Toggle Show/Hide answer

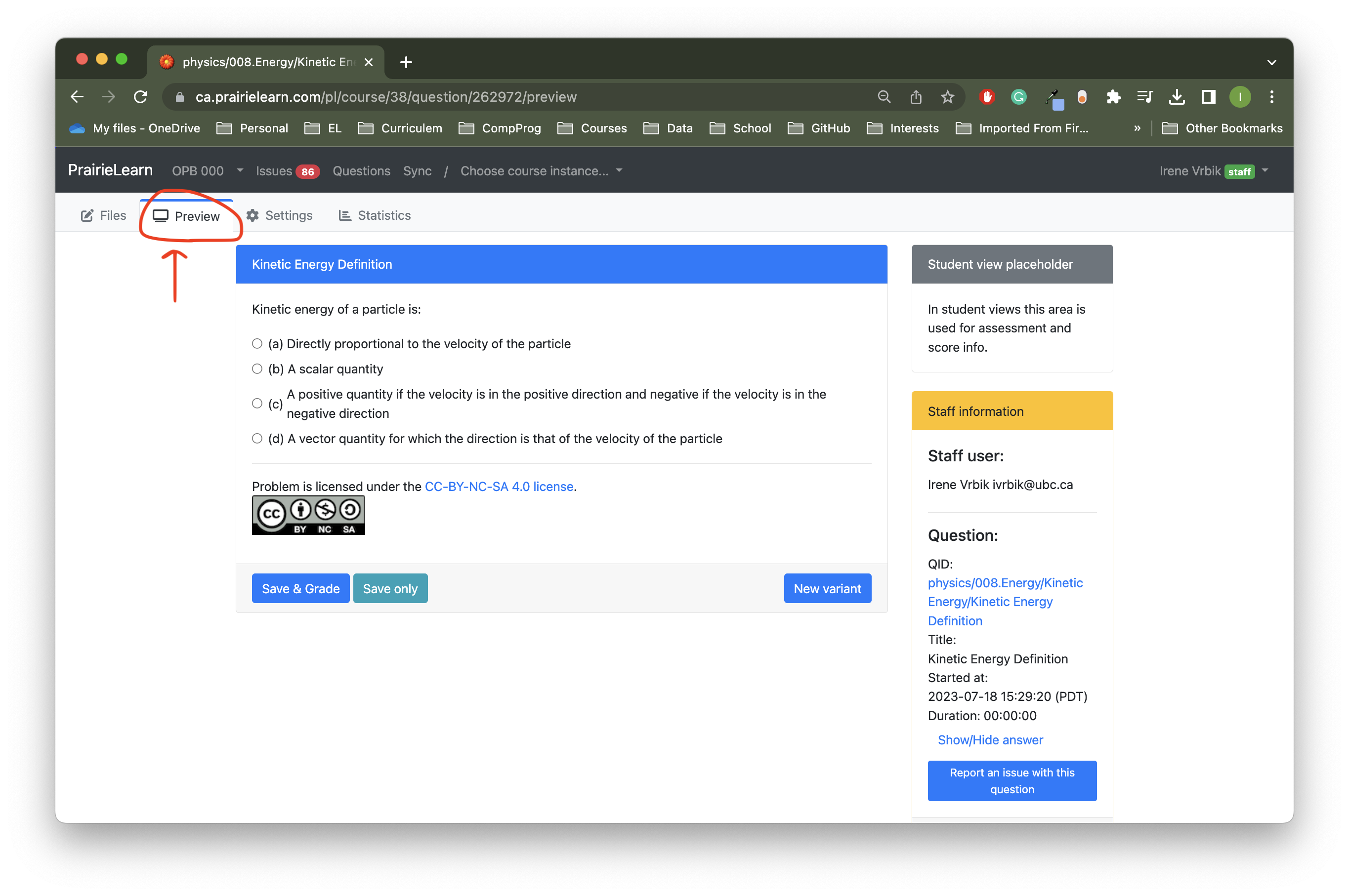coord(990,739)
